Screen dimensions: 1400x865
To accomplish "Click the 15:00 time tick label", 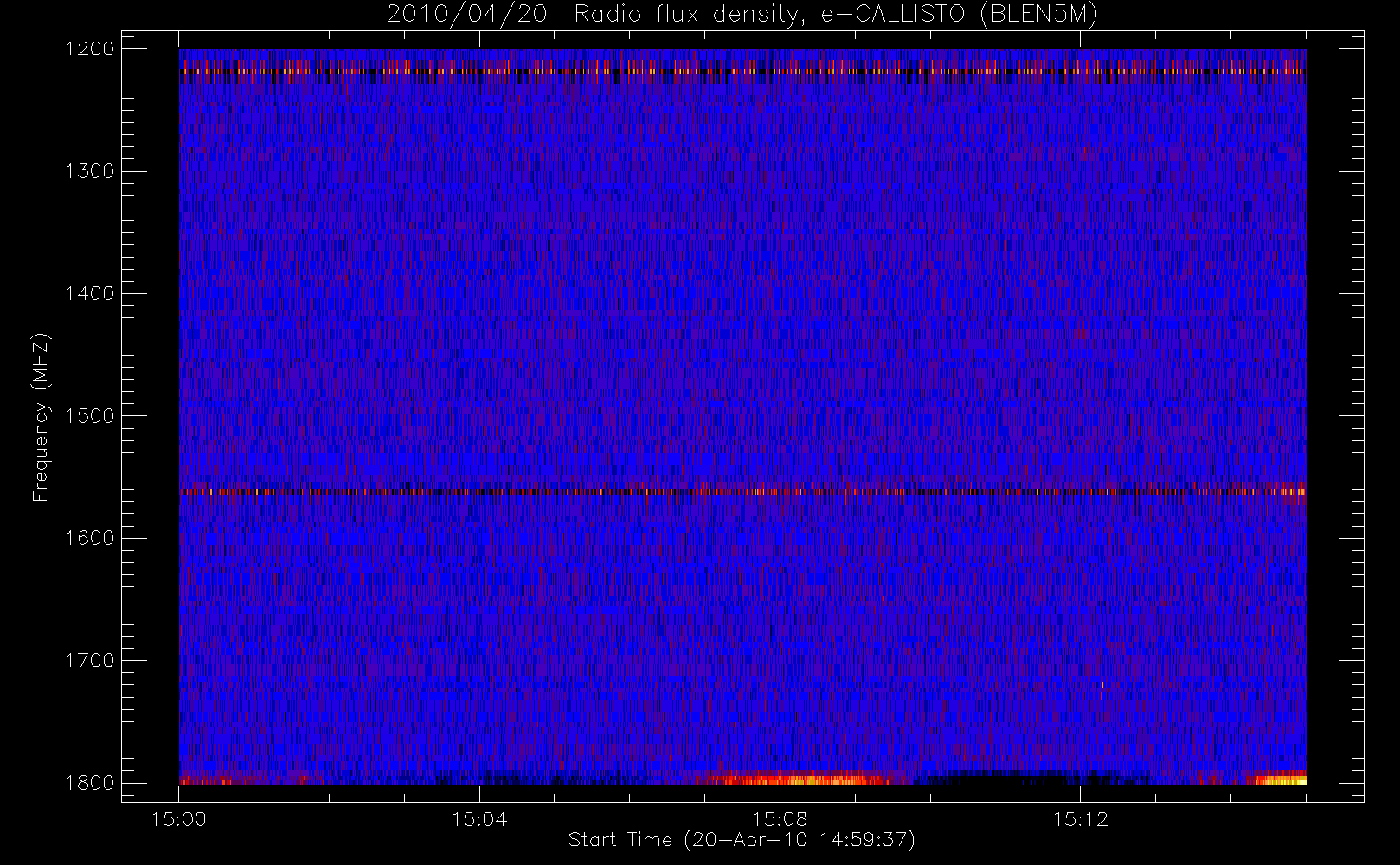I will coord(179,819).
